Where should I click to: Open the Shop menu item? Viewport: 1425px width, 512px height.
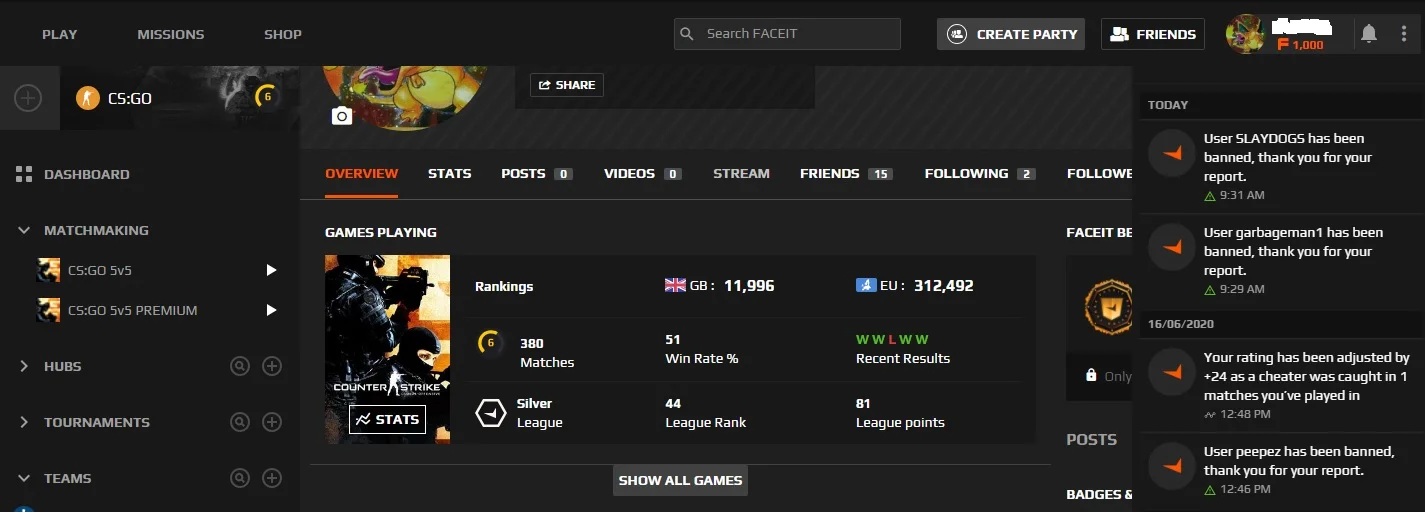283,34
